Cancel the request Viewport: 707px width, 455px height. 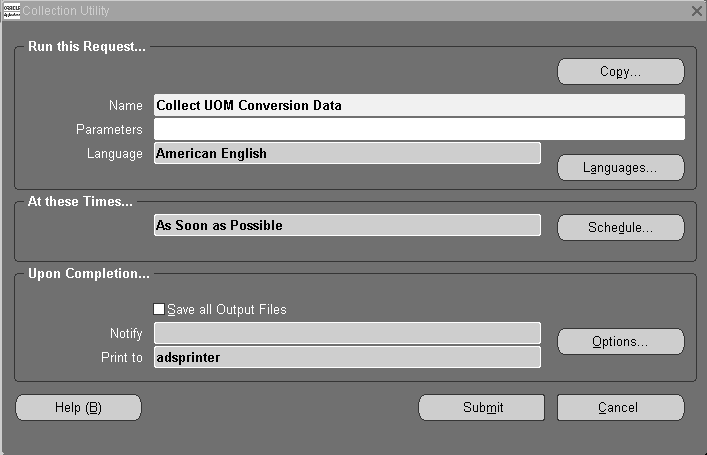[x=620, y=408]
